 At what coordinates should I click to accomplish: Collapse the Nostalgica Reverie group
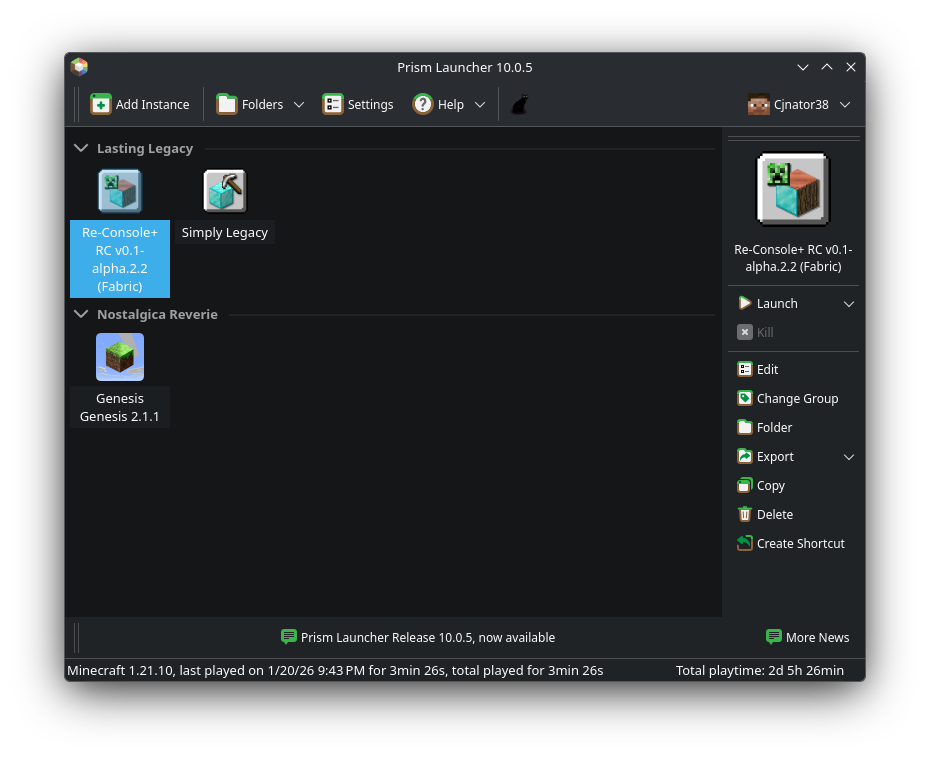point(81,314)
